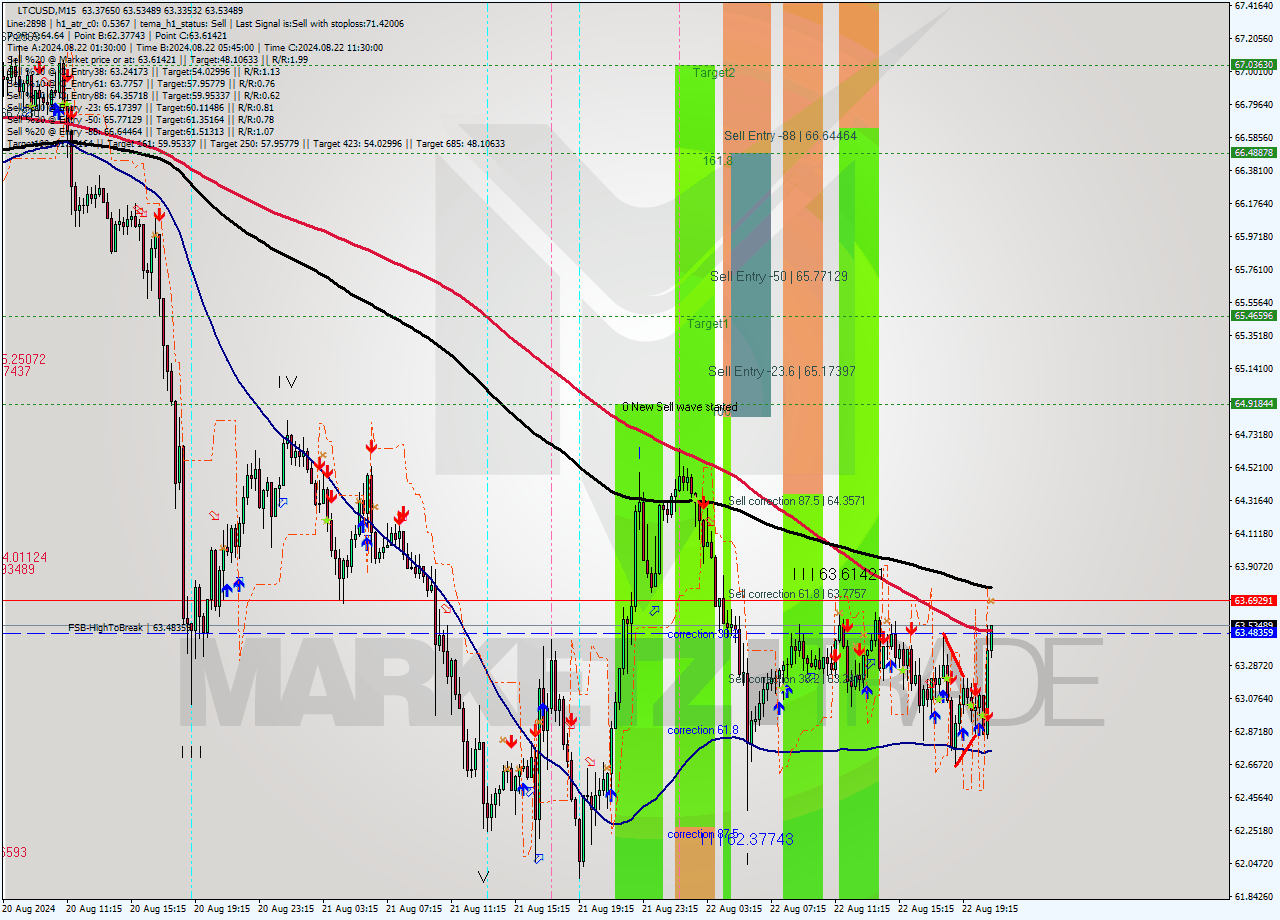Select the 'Sell Entry -88 | 66.64464' label

(x=790, y=135)
